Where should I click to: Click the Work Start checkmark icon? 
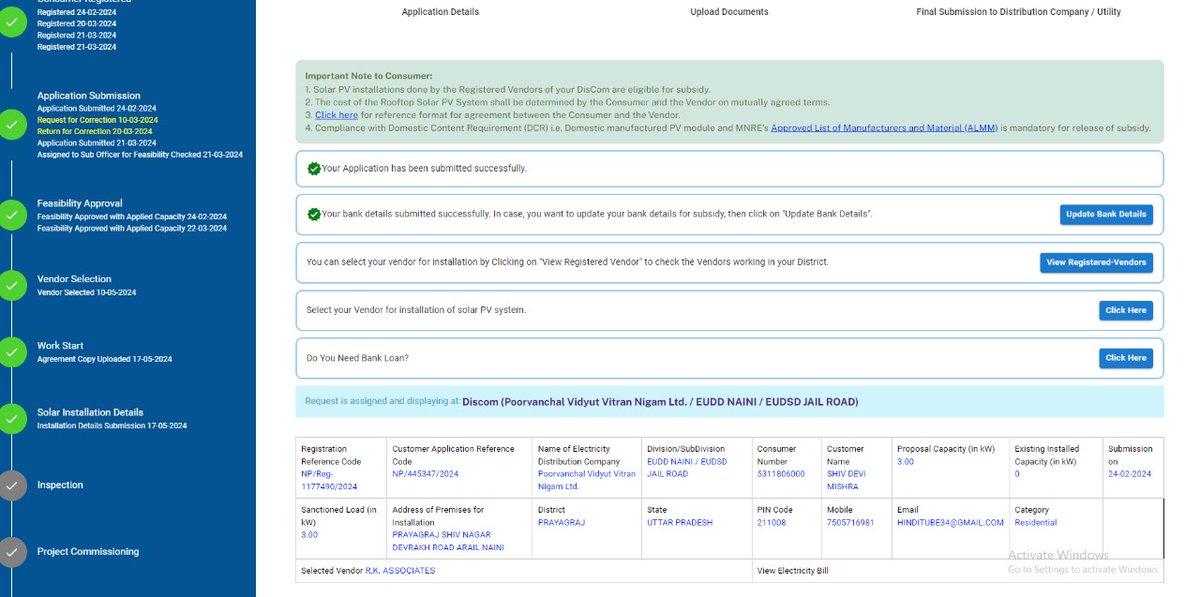pos(11,352)
